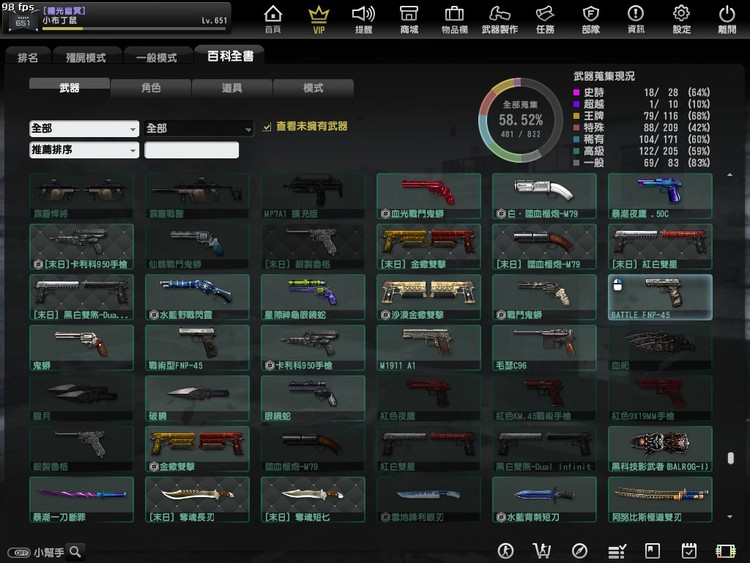The height and width of the screenshot is (563, 750).
Task: Toggle the GP helper switch
Action: point(19,552)
